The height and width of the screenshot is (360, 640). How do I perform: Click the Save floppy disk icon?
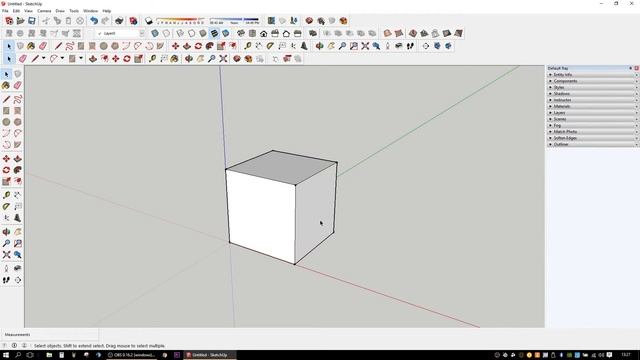point(31,20)
